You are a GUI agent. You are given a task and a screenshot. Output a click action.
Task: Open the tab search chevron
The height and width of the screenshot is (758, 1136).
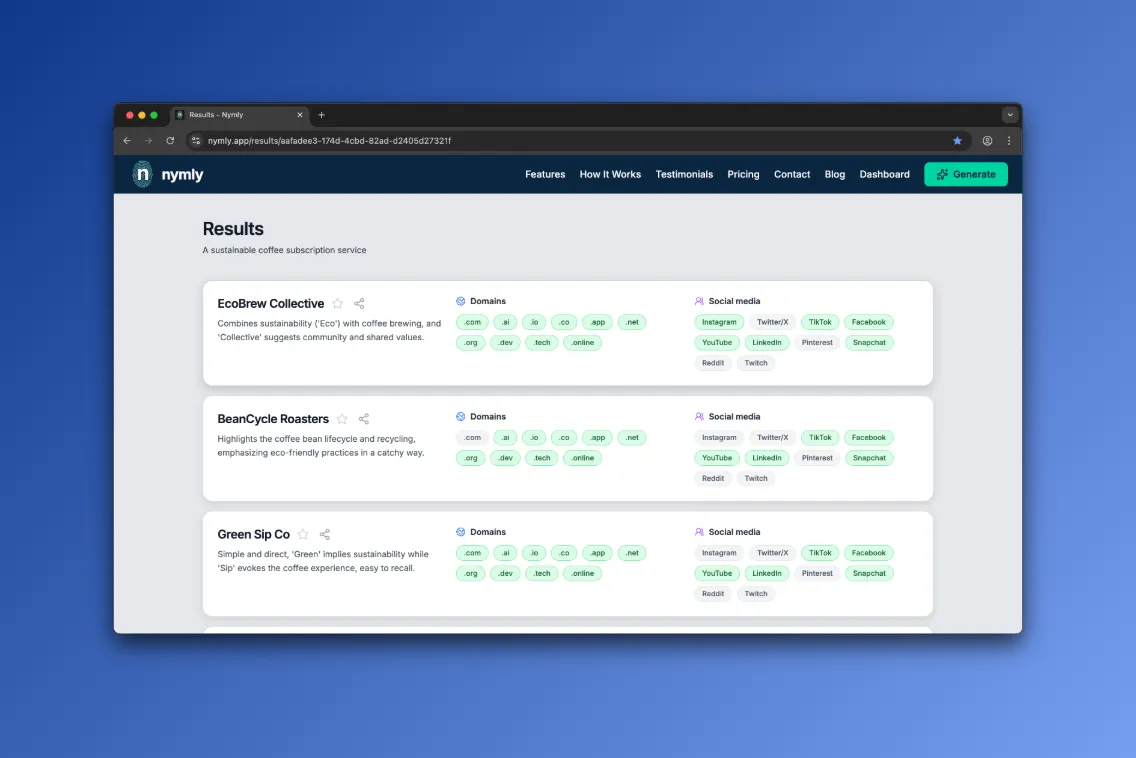1010,115
